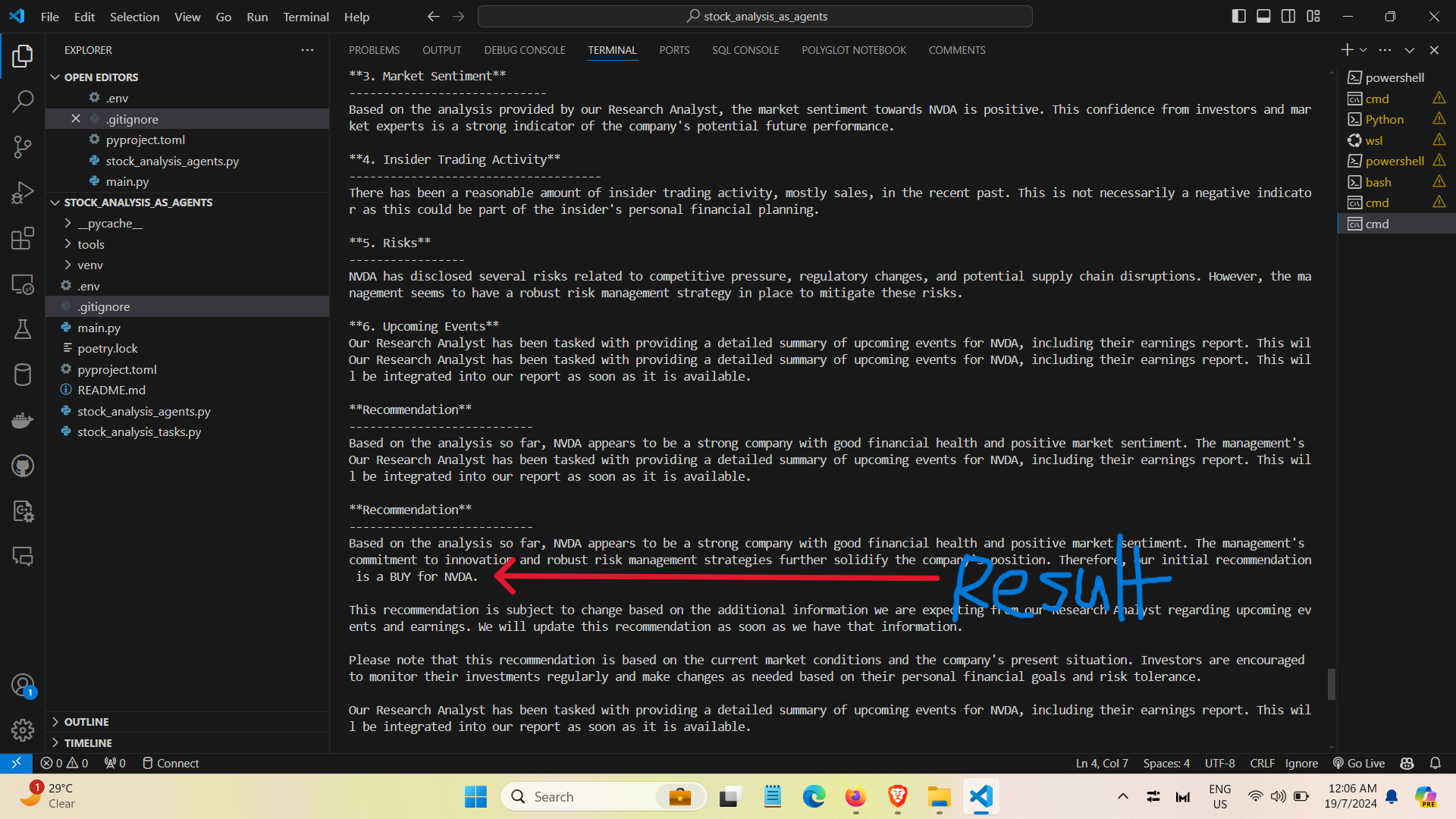Open the Docker view in activity bar
Screen dimensions: 1456x819
point(23,420)
